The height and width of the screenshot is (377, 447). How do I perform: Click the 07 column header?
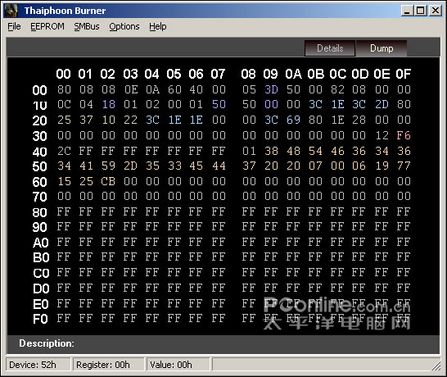pyautogui.click(x=218, y=74)
